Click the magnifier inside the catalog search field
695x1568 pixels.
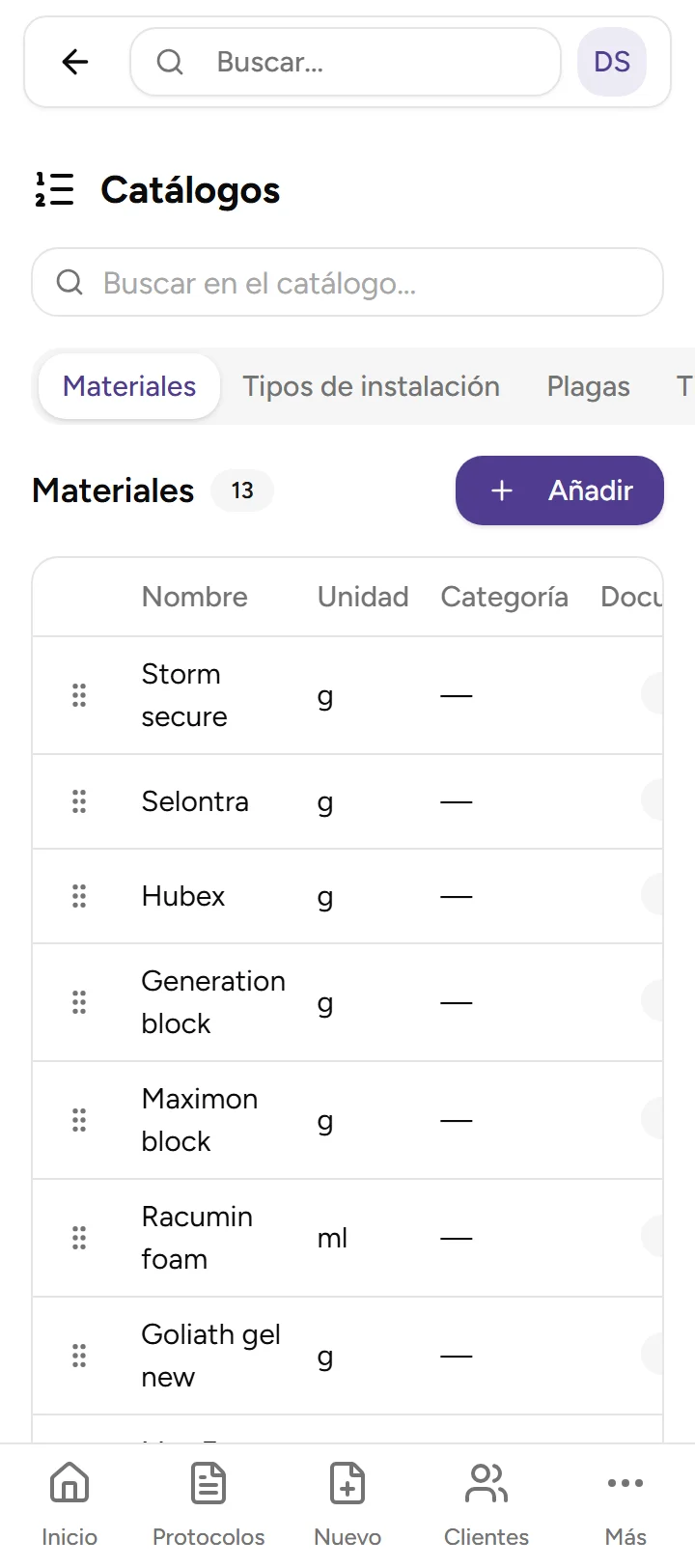coord(69,282)
